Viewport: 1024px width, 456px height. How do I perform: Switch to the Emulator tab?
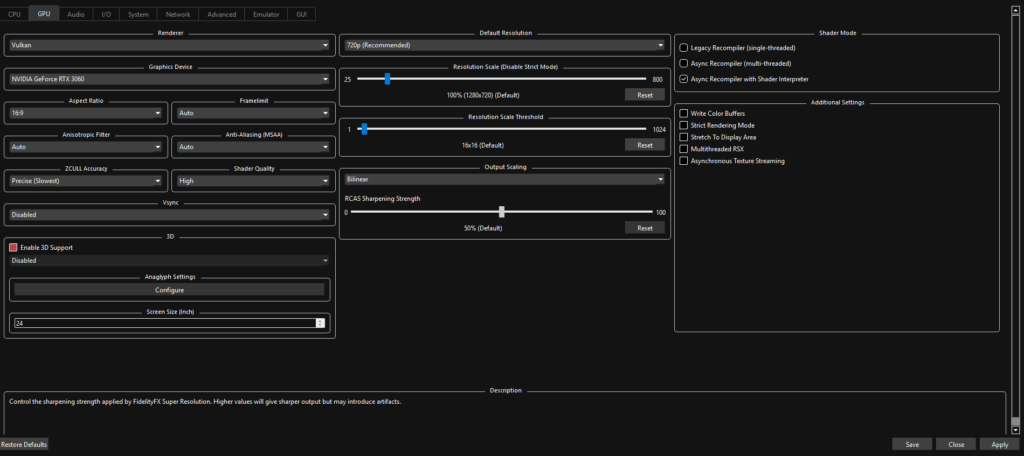pos(266,14)
